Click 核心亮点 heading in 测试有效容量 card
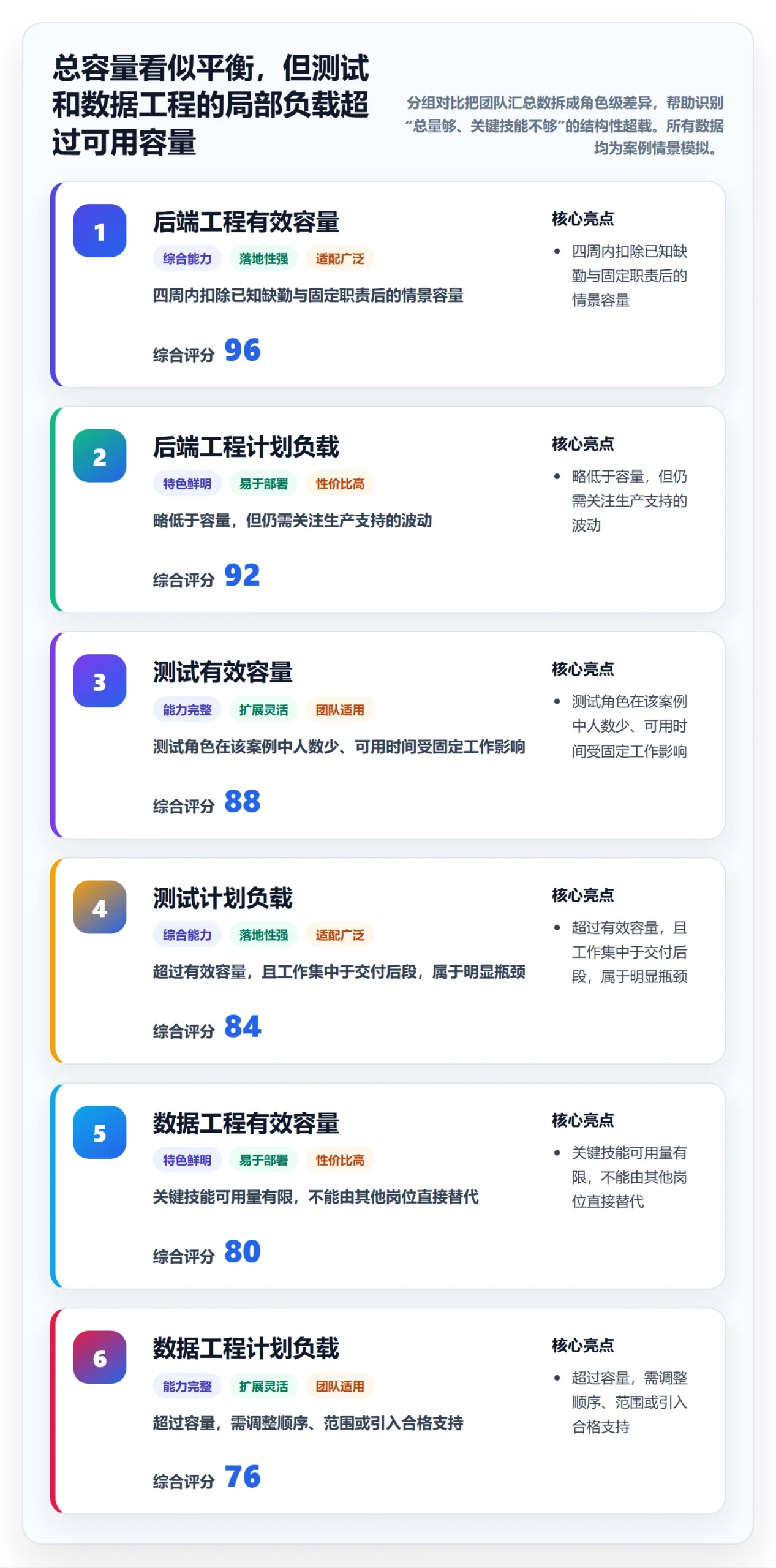This screenshot has height=1568, width=776. 582,669
